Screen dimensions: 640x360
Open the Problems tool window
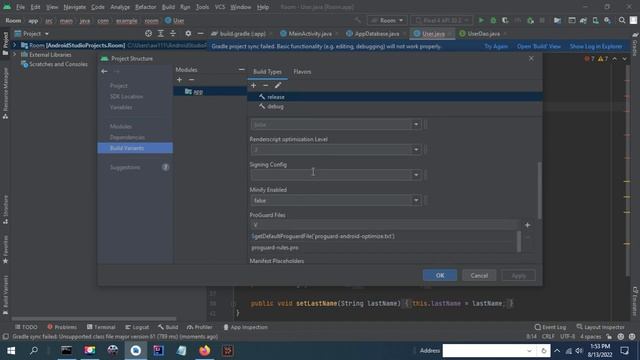point(62,327)
